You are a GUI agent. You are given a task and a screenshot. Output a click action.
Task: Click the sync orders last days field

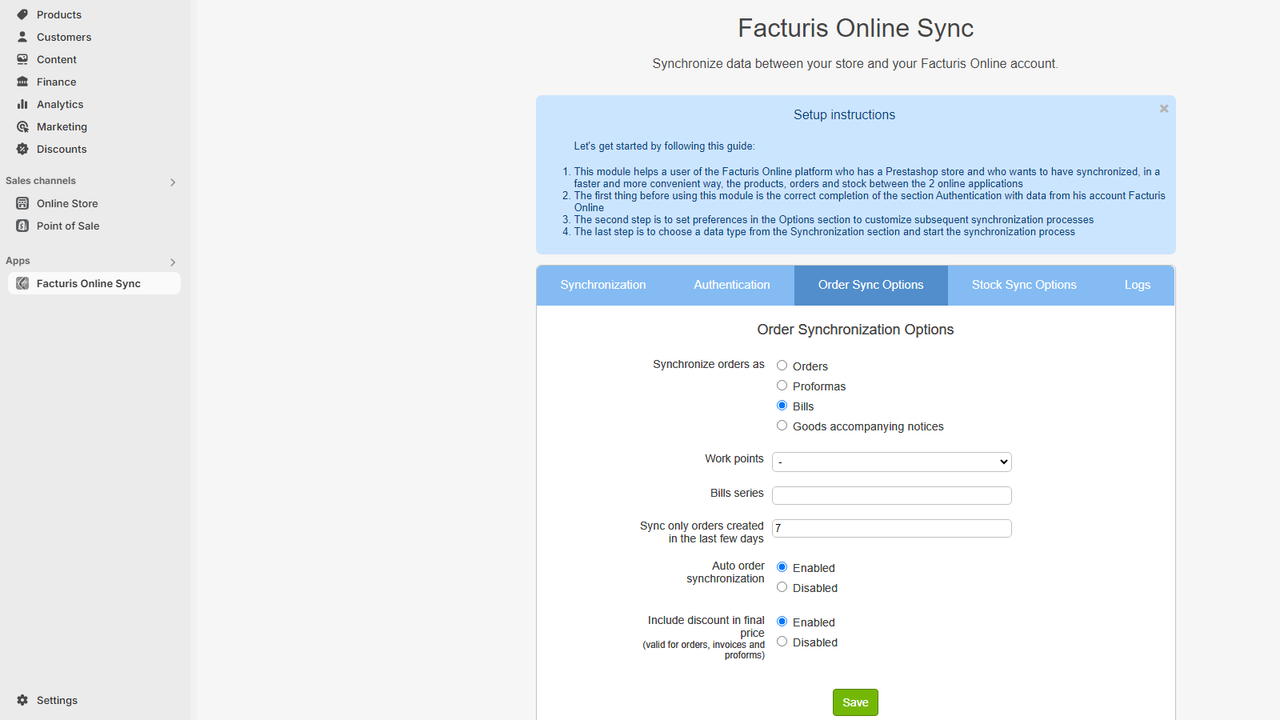[892, 528]
